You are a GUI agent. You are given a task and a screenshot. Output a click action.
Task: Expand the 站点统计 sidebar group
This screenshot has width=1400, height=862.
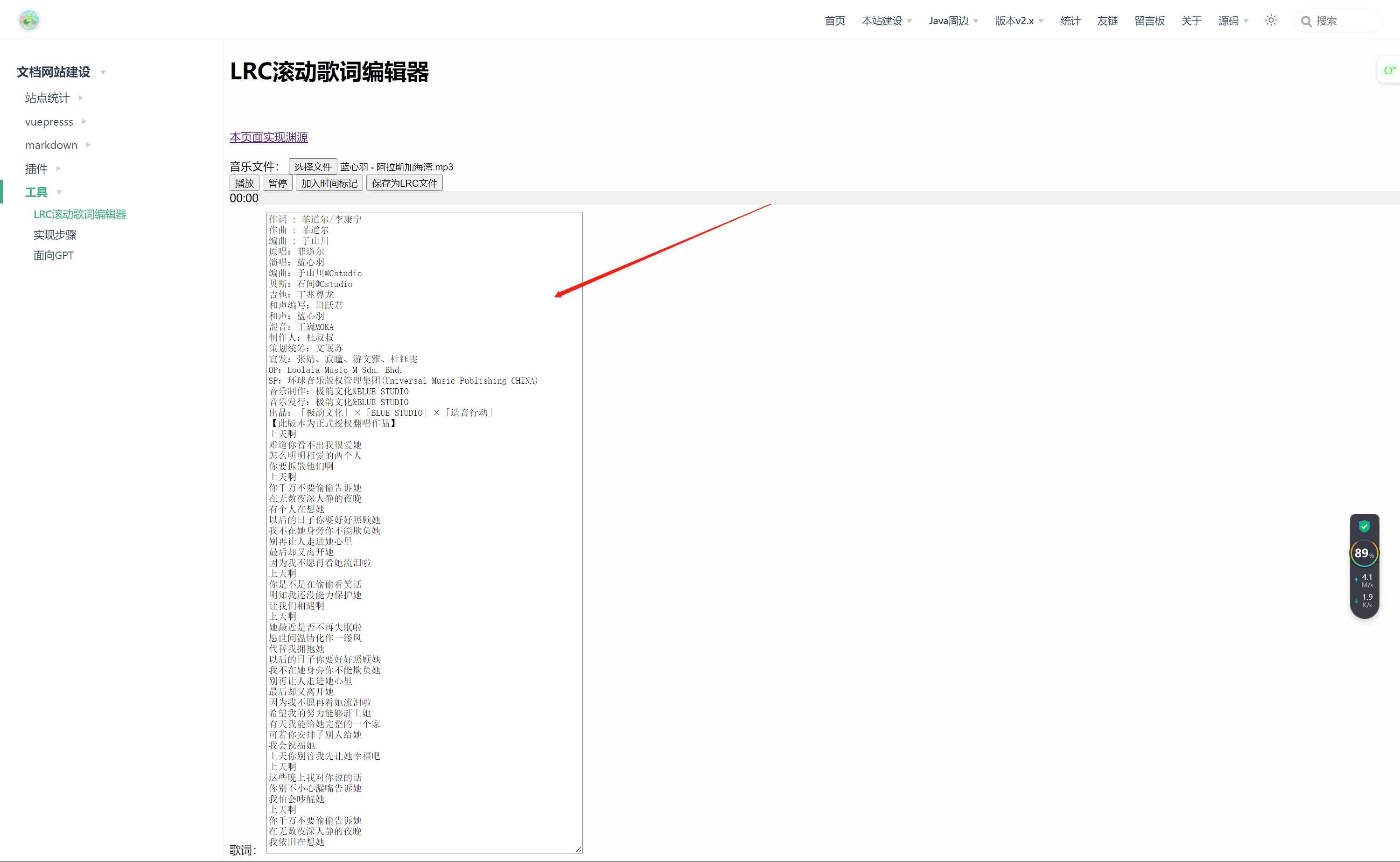pos(47,98)
